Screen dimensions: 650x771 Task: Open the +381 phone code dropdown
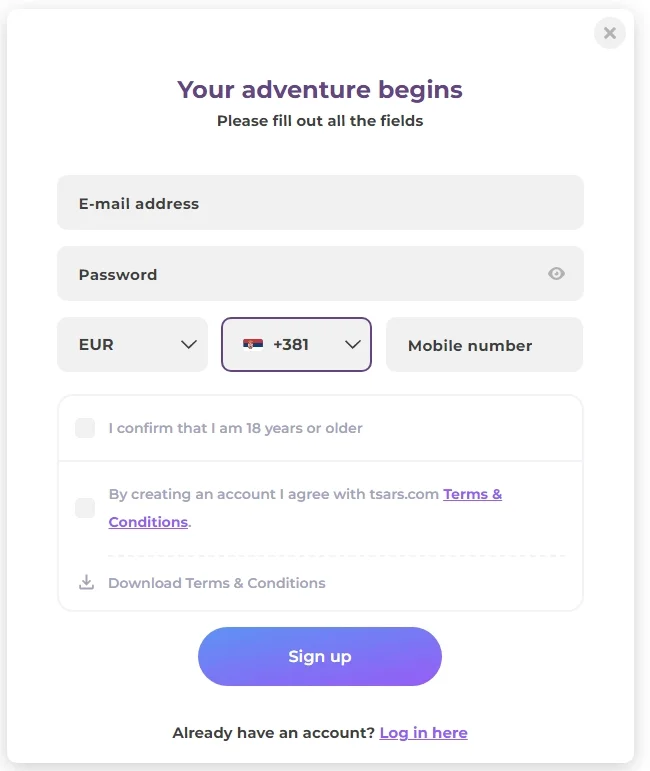[x=296, y=345]
